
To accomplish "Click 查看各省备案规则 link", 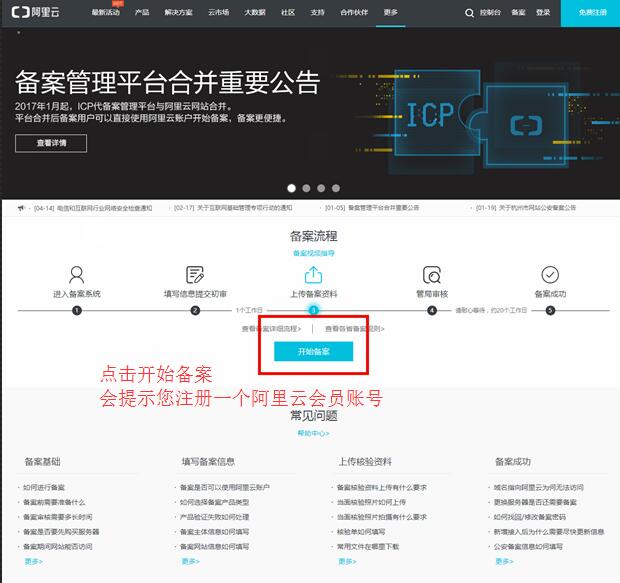I will click(355, 329).
